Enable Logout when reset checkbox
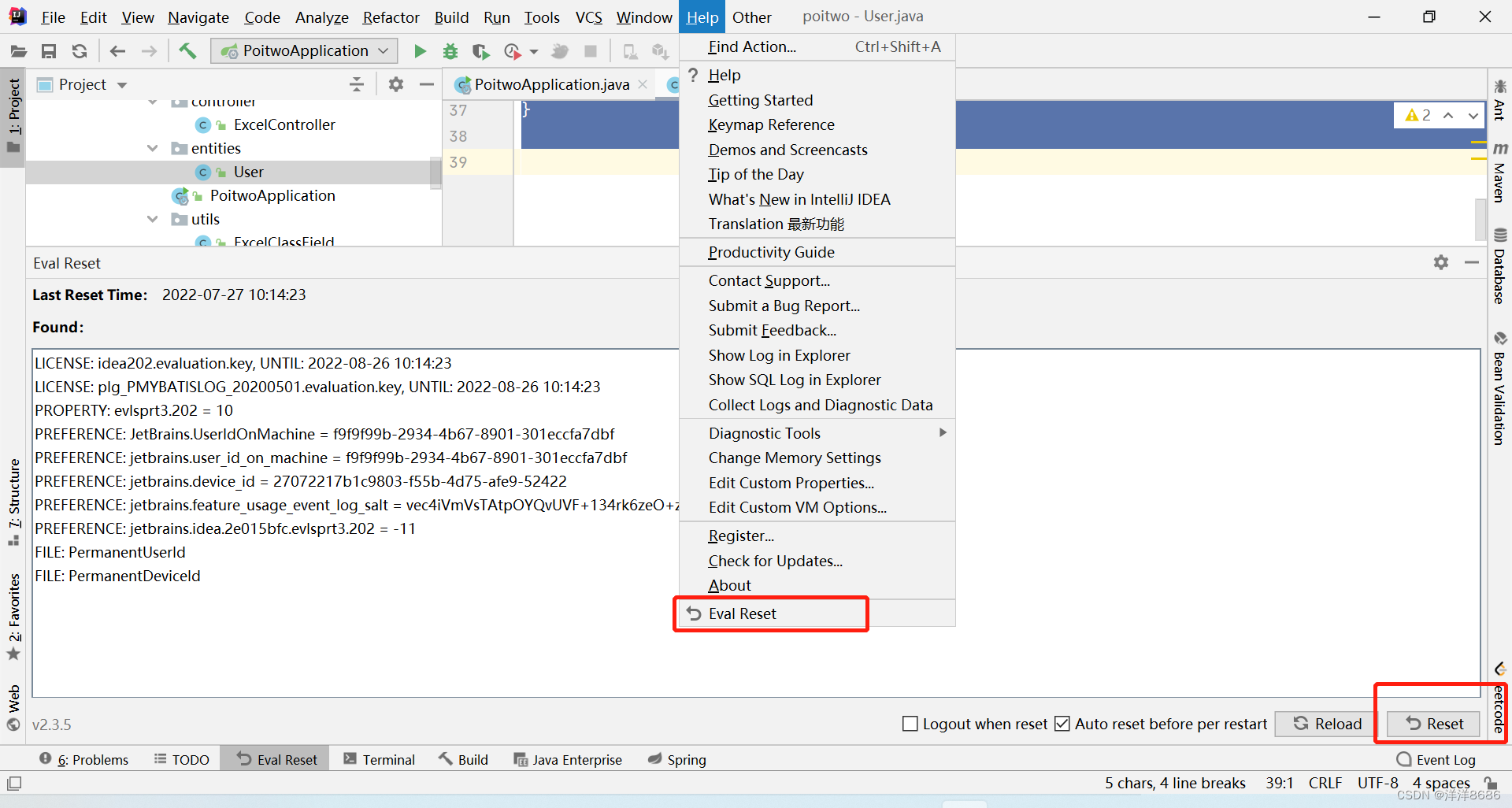 tap(910, 723)
